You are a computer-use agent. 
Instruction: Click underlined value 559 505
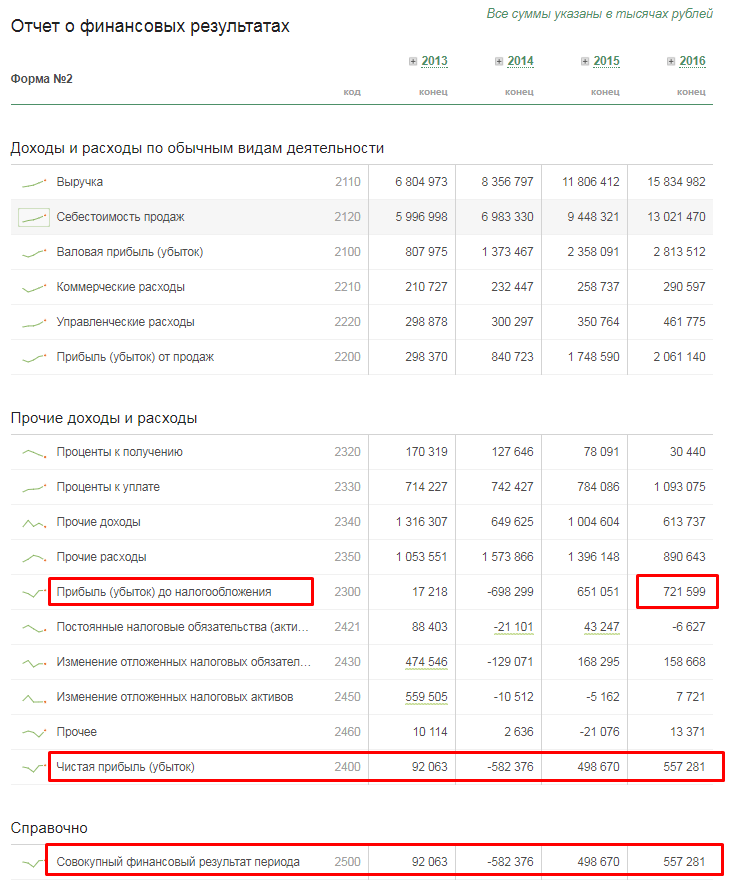[427, 697]
